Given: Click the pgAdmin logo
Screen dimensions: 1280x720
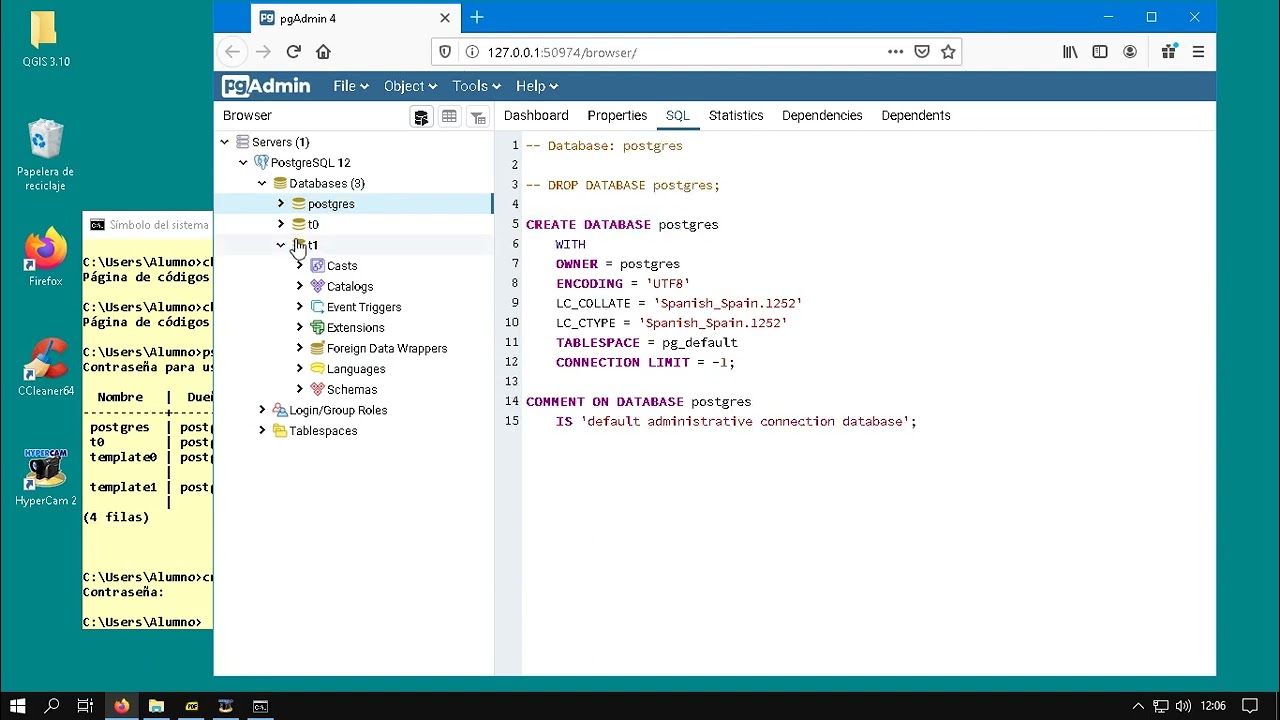Looking at the screenshot, I should pos(266,86).
